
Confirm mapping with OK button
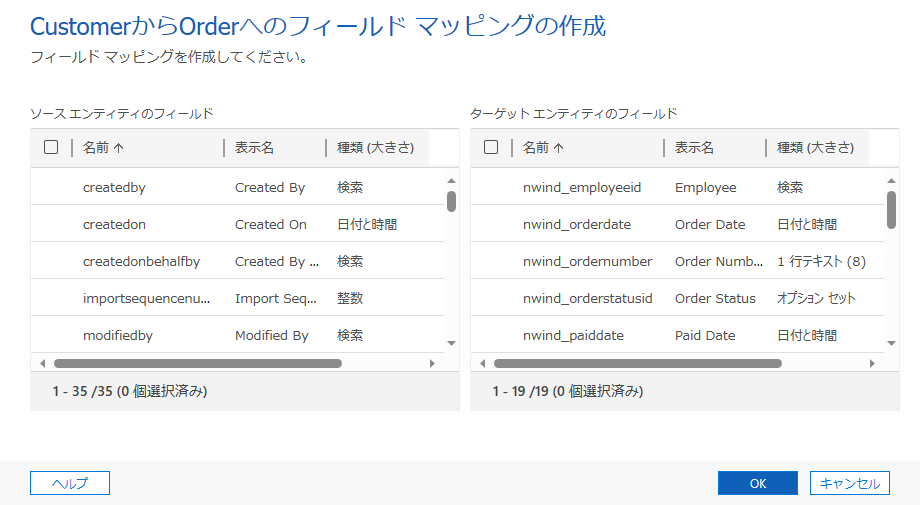click(x=757, y=483)
